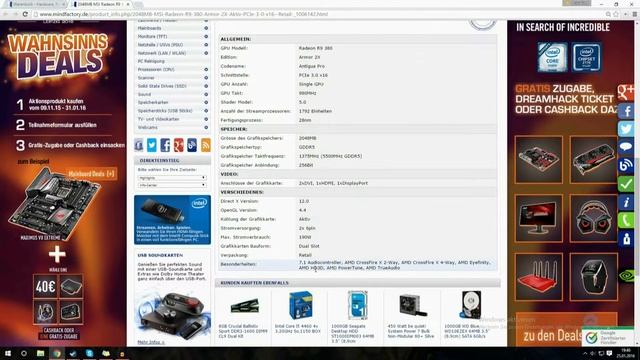Open TV- und Videokarten category link
Viewport: 640px width, 360px height.
(158, 119)
